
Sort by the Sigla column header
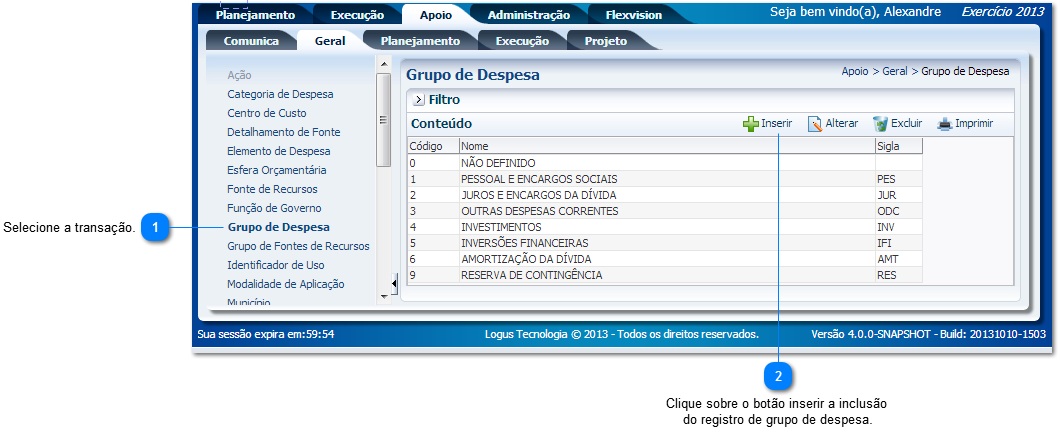pyautogui.click(x=897, y=146)
